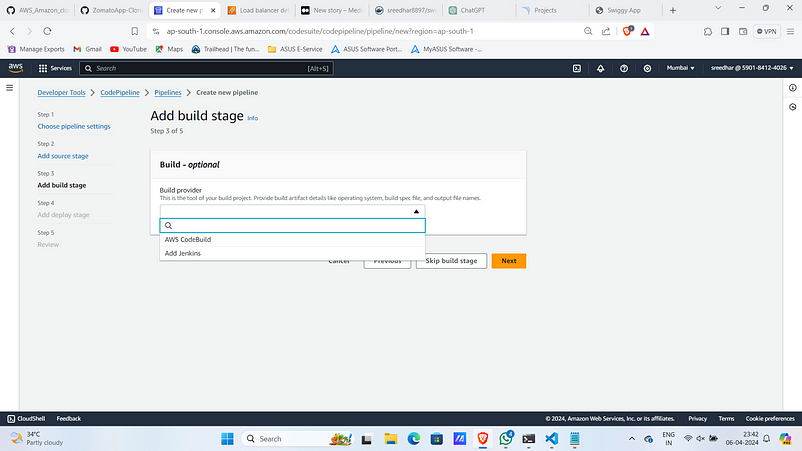This screenshot has height=451, width=802.
Task: Open the Brave browser taskbar icon
Action: pos(482,439)
